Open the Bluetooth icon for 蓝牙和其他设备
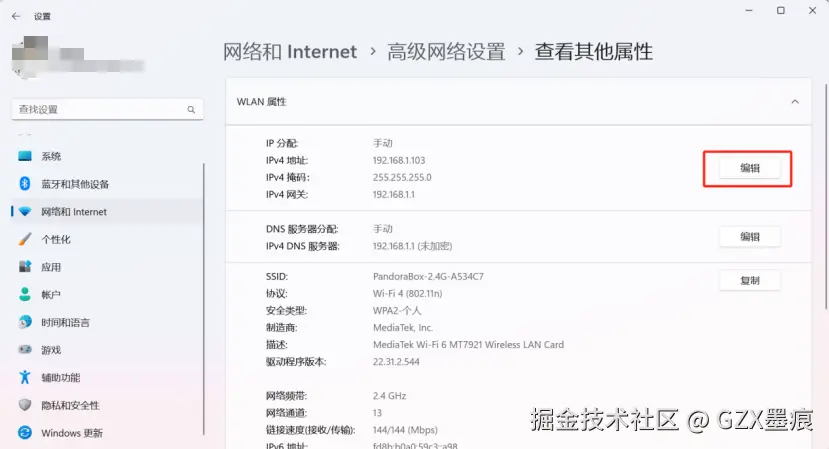 [25, 184]
